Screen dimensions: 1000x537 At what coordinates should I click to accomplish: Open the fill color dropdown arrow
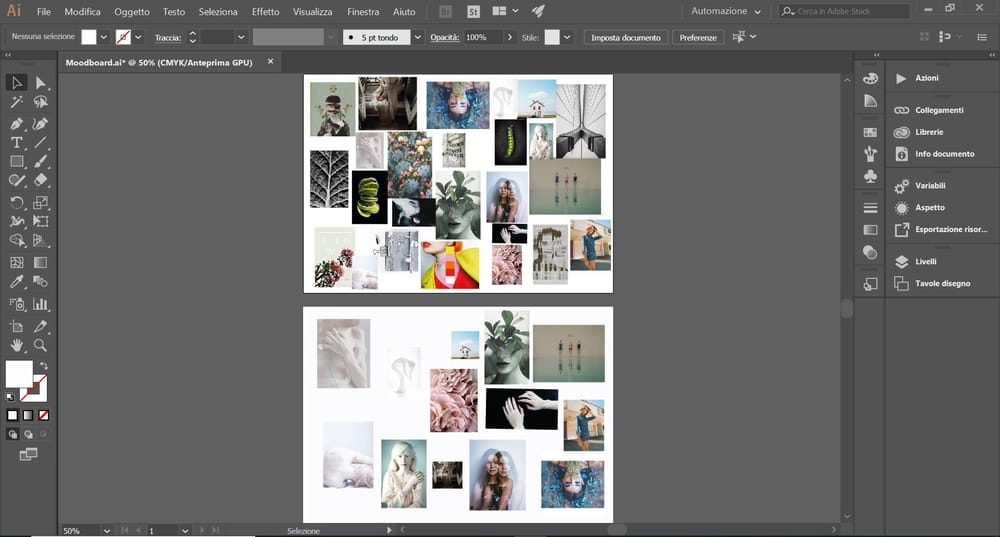pos(103,37)
